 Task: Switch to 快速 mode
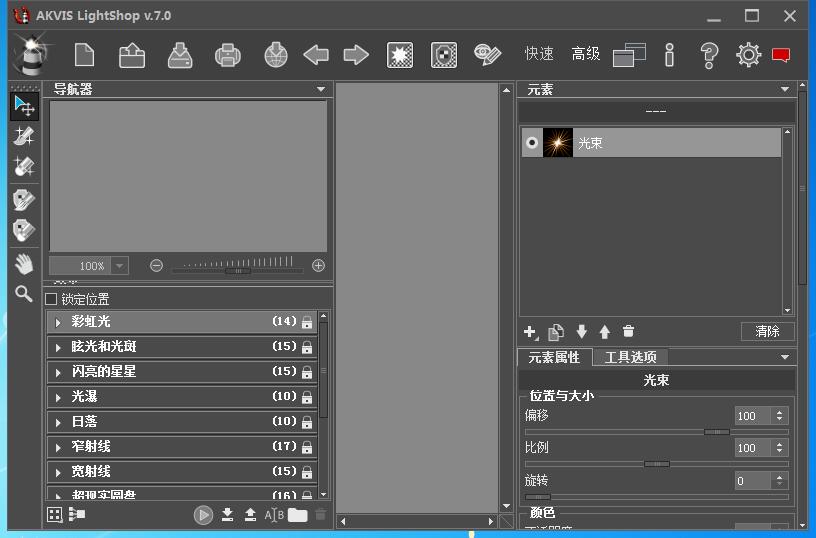coord(539,54)
